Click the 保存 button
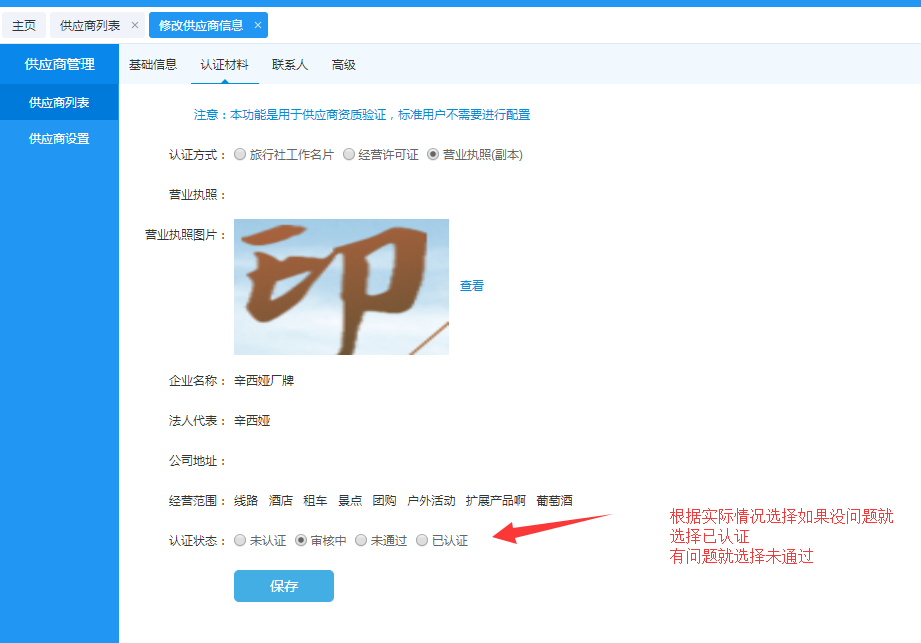The width and height of the screenshot is (921, 643). [284, 586]
